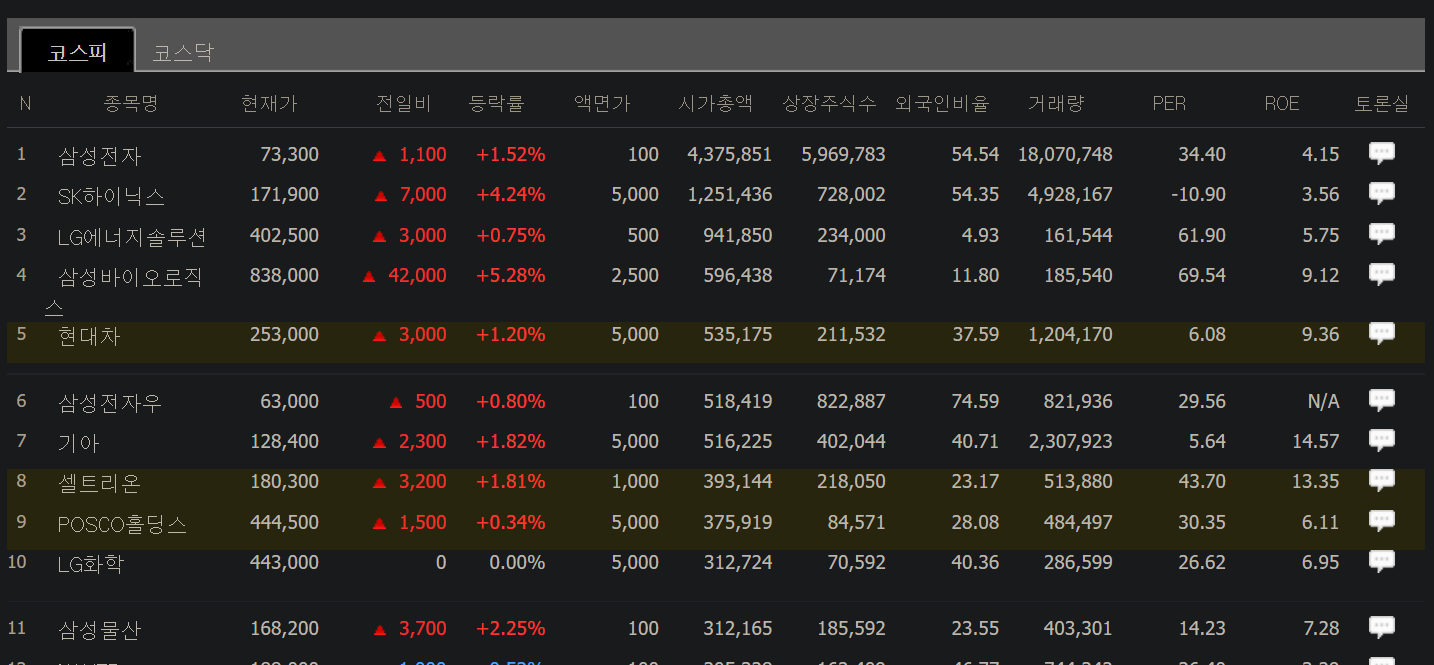The image size is (1434, 665).
Task: Click 삼성물산 PER value 14.23
Action: 1202,628
